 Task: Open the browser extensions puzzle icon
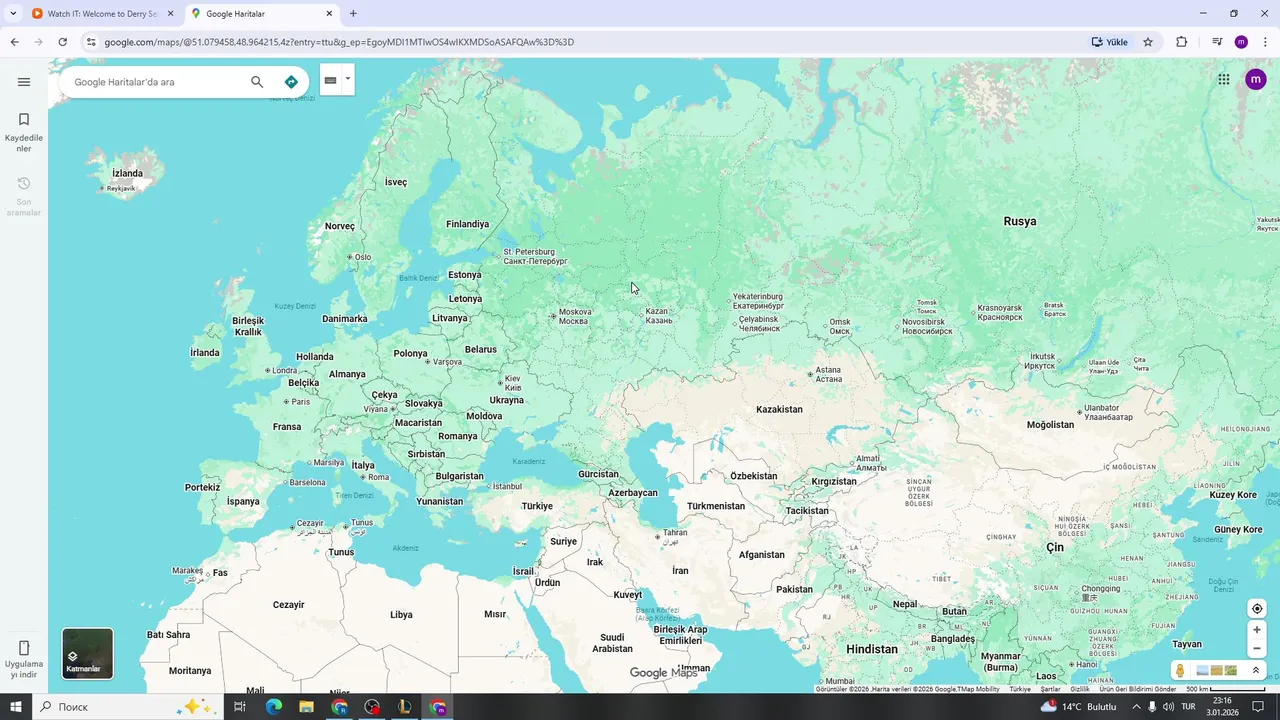coord(1182,42)
